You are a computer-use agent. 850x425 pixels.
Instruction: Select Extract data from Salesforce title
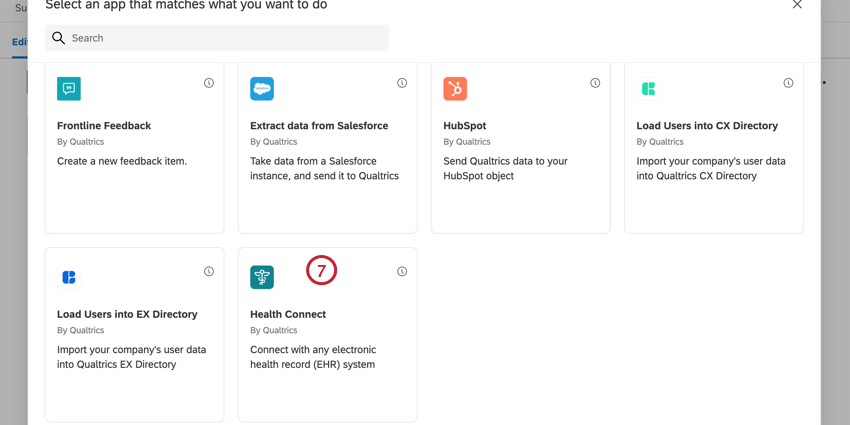coord(319,126)
